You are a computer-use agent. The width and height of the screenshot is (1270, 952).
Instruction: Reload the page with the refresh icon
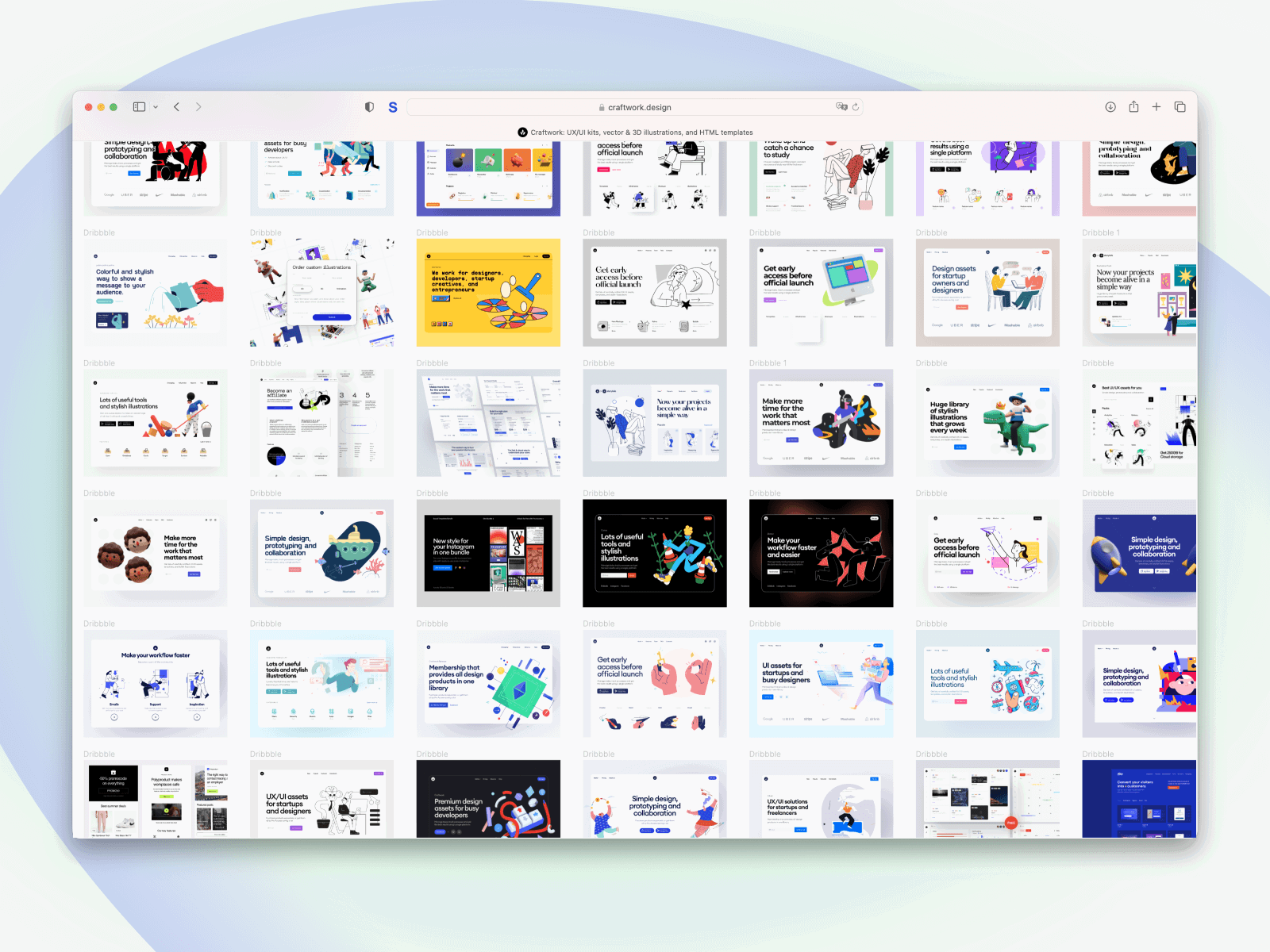(x=856, y=107)
